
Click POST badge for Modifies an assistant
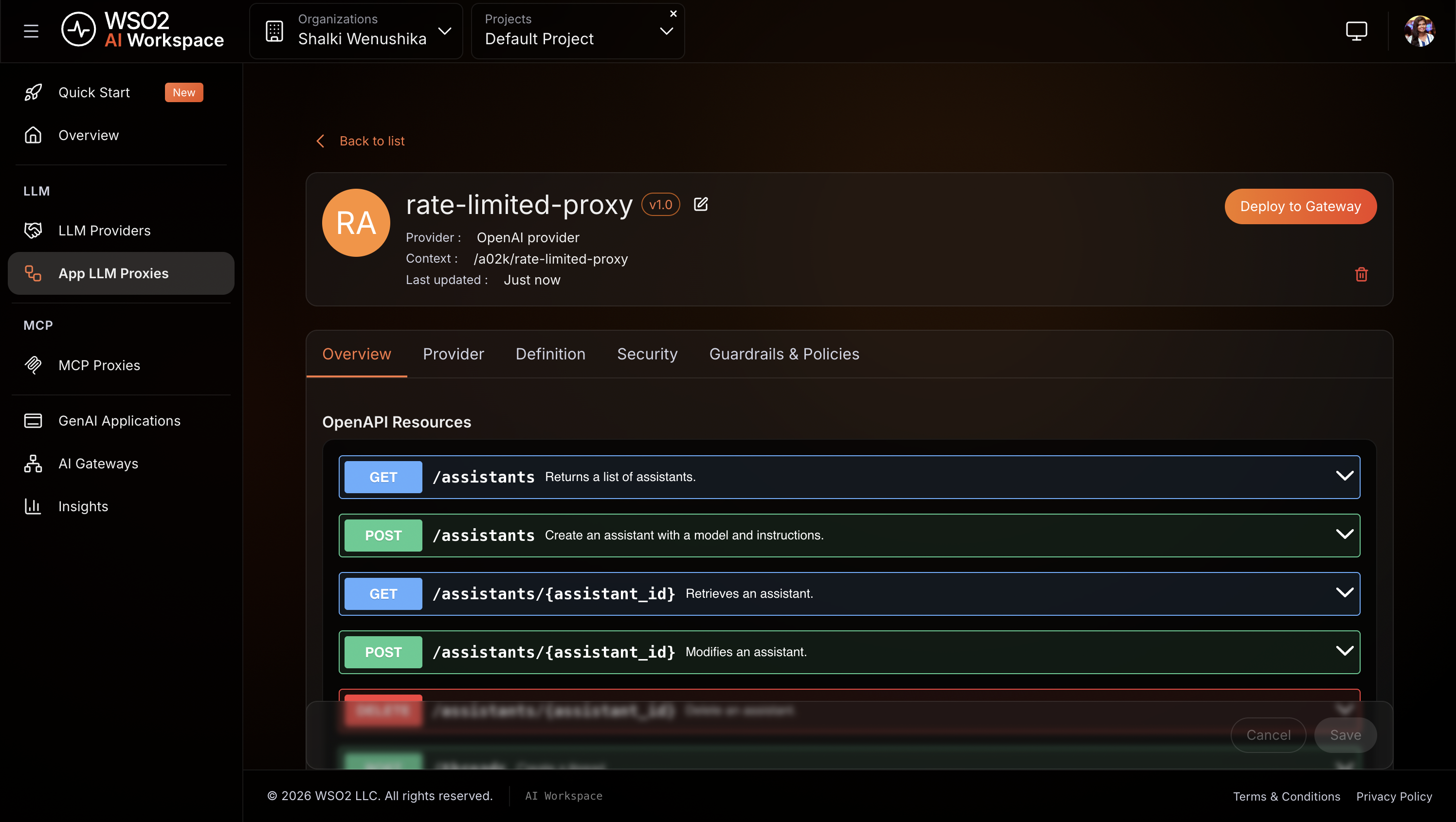pos(383,652)
